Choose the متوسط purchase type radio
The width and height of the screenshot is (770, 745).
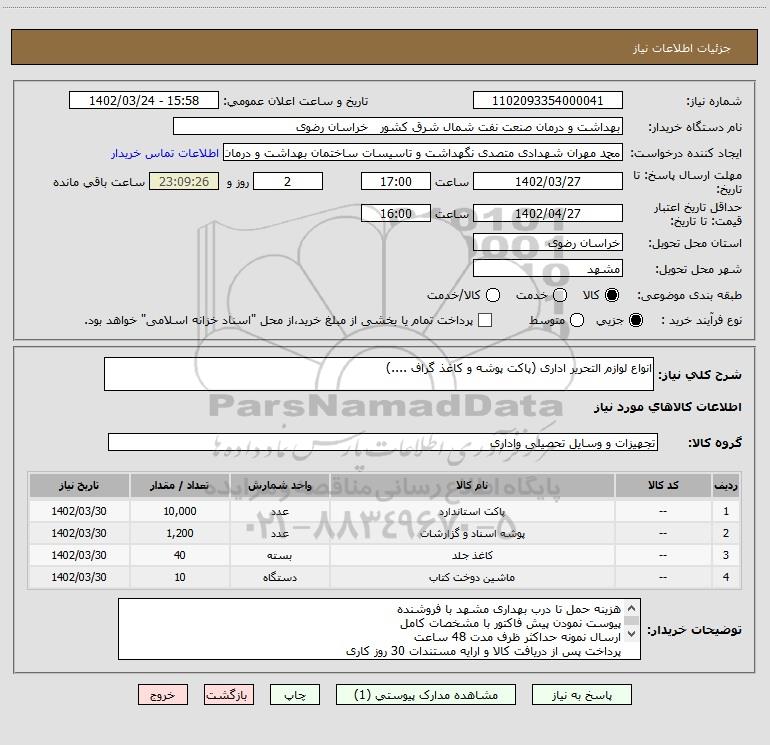point(577,320)
